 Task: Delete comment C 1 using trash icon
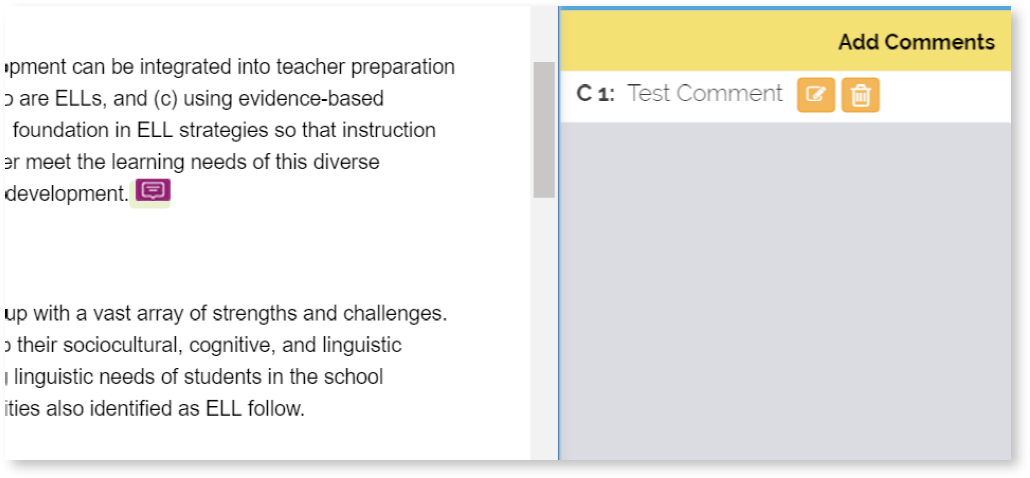click(x=860, y=95)
